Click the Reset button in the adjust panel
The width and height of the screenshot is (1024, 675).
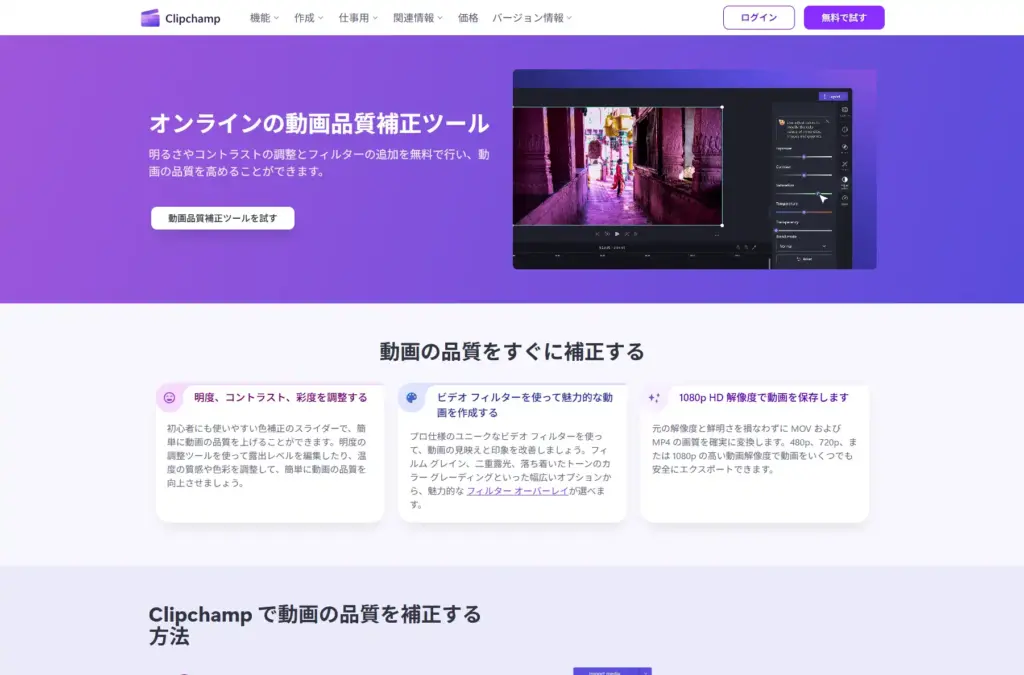(x=804, y=259)
